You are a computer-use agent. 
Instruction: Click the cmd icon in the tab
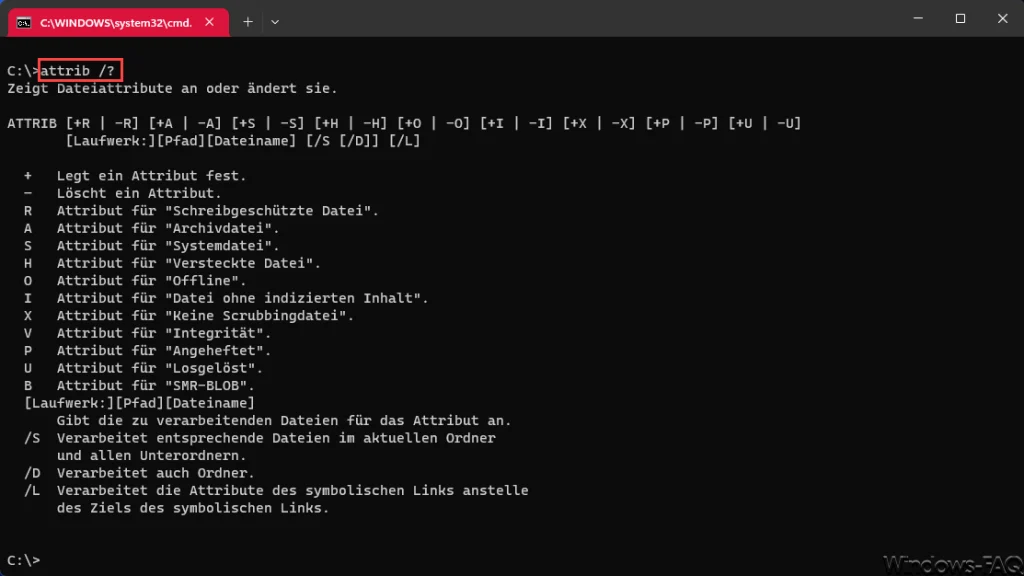pyautogui.click(x=24, y=23)
